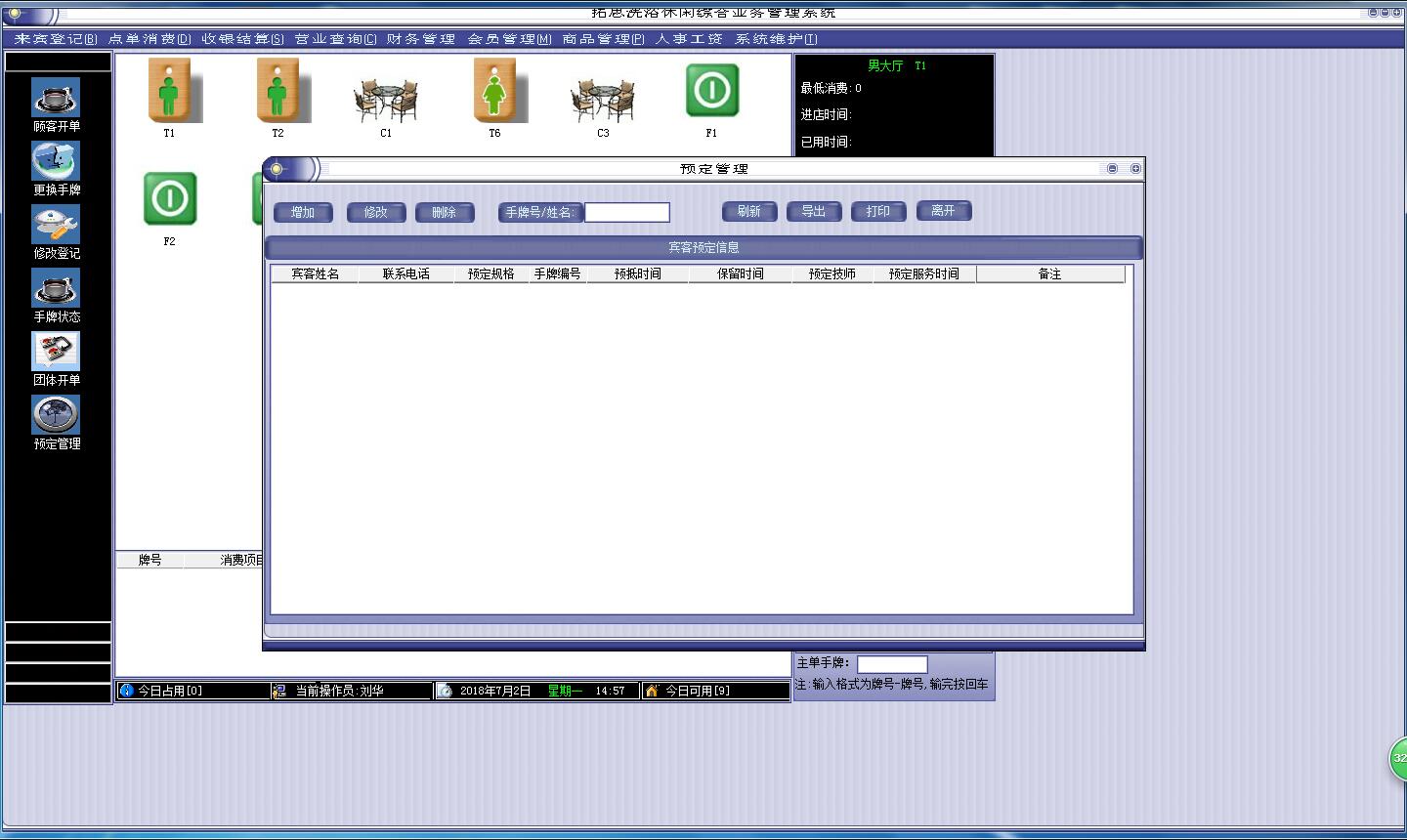Click the 进店时间 label
Screen dimensions: 1407x840
coord(826,114)
